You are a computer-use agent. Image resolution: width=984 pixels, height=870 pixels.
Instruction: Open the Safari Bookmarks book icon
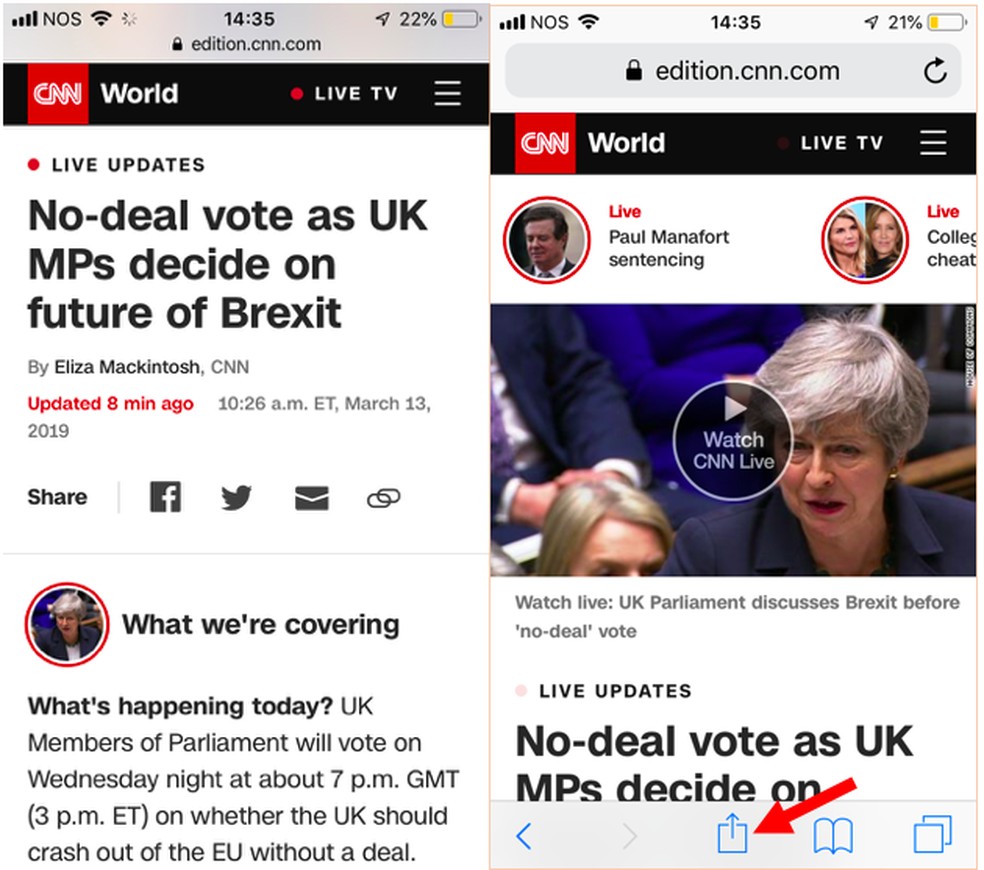coord(833,834)
